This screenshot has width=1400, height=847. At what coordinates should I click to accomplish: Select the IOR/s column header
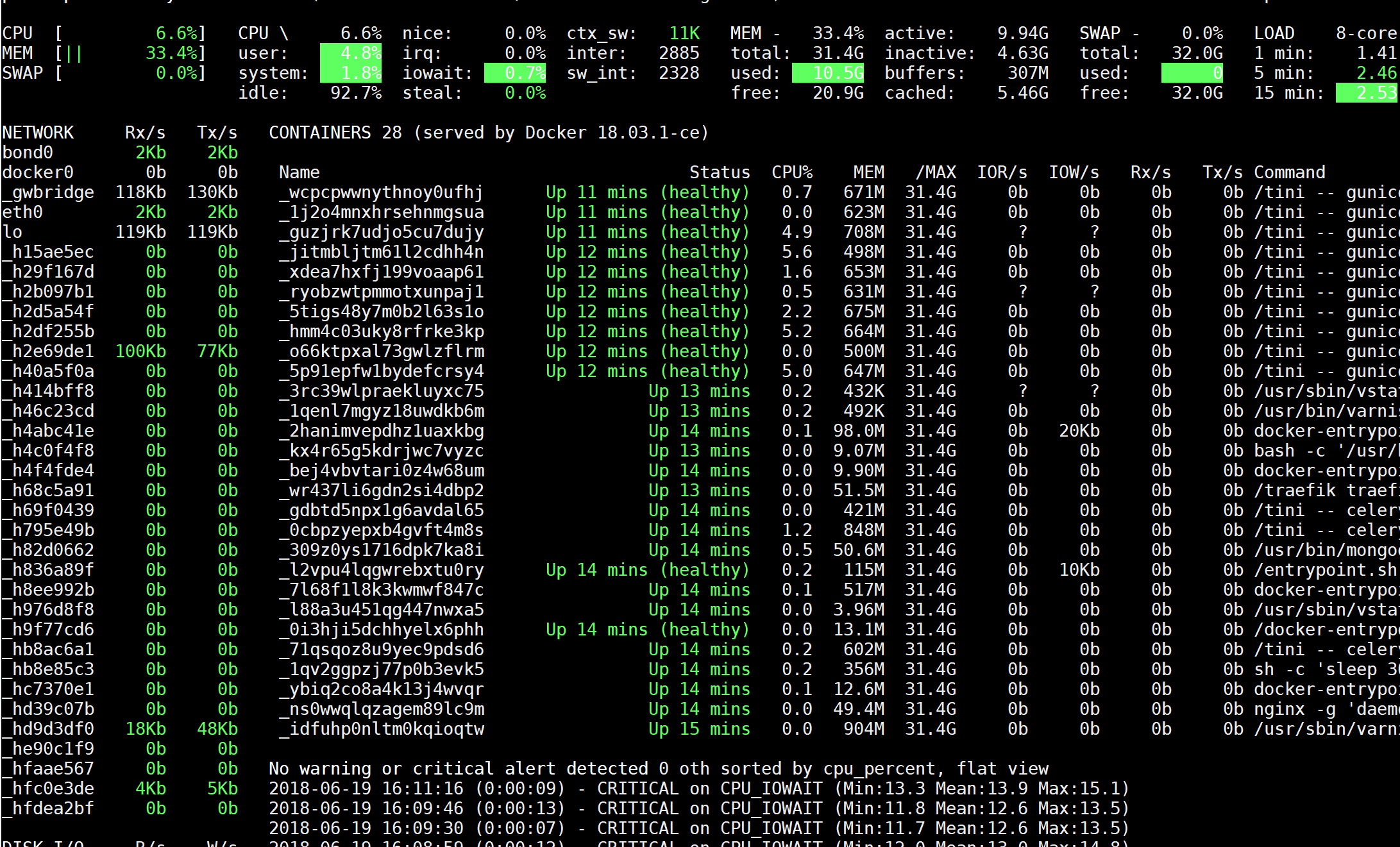(x=1002, y=172)
